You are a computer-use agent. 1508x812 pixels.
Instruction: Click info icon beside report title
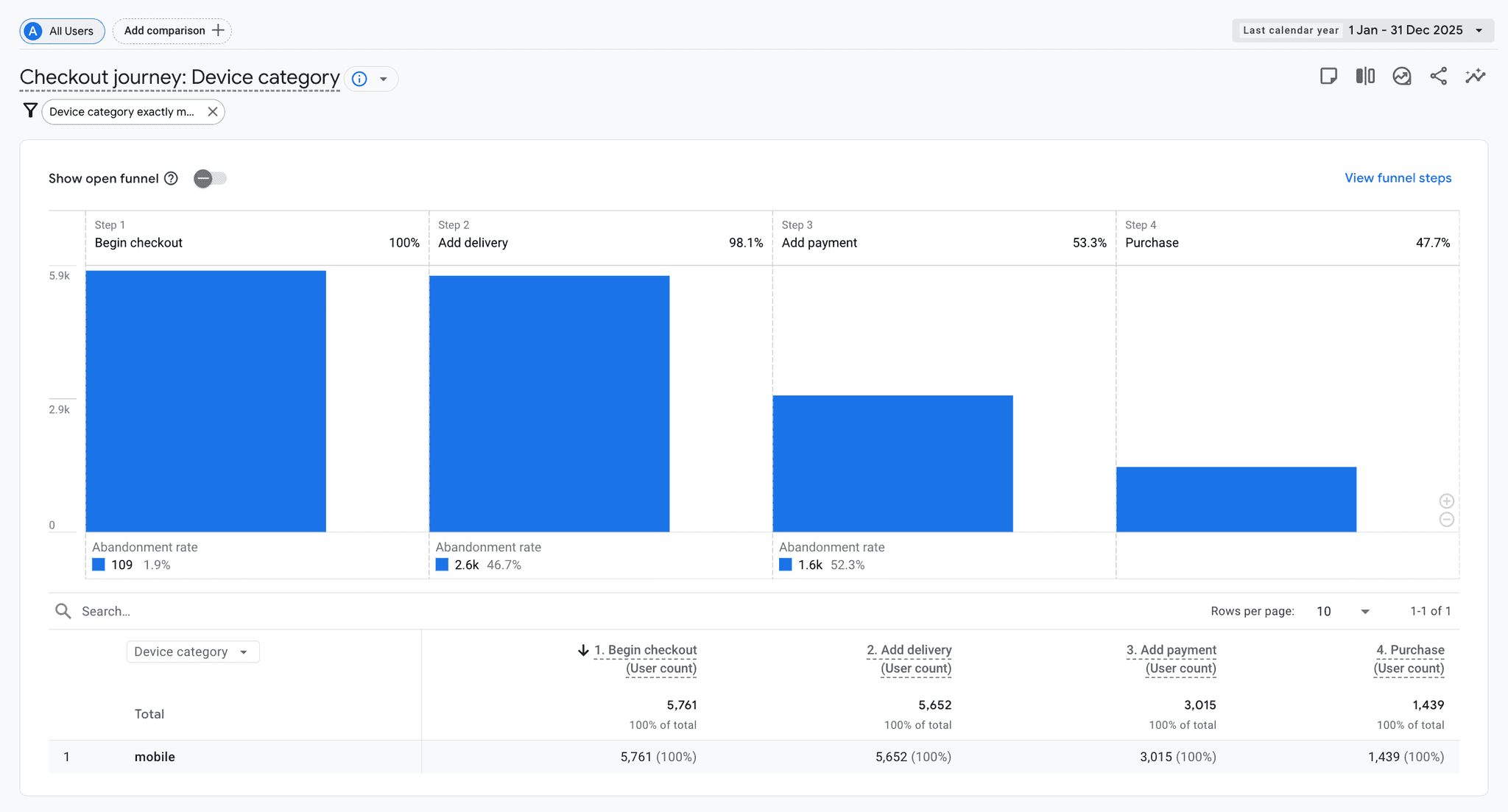[359, 79]
